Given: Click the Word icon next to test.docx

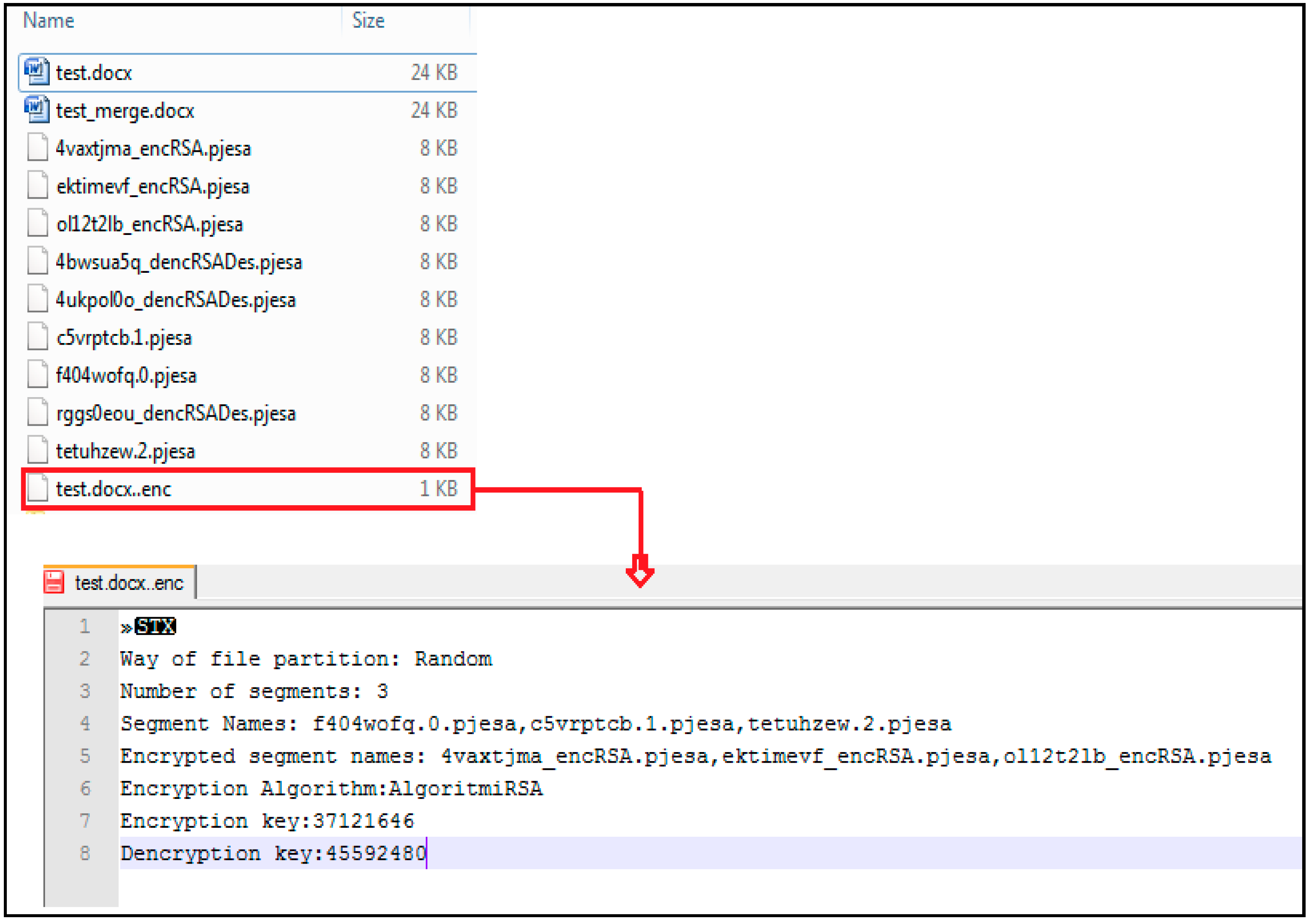Looking at the screenshot, I should coord(37,72).
